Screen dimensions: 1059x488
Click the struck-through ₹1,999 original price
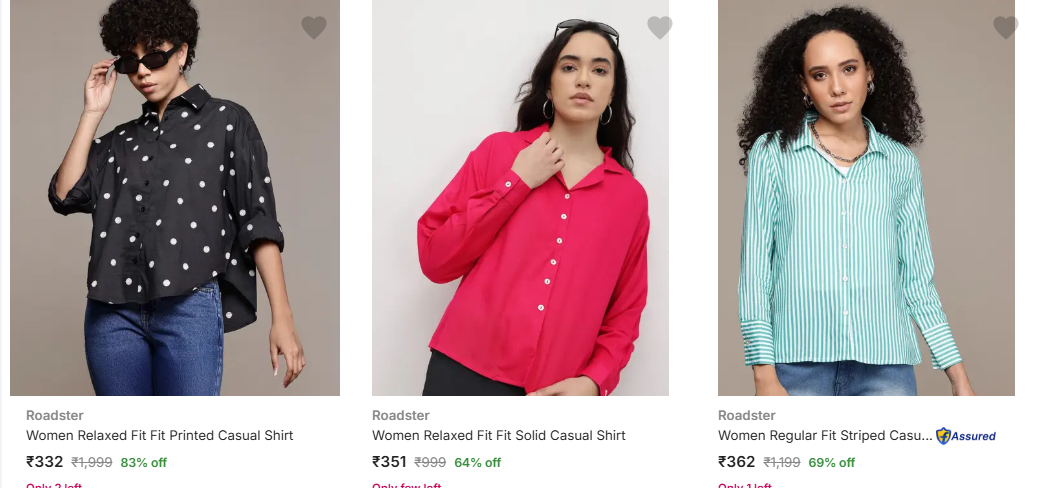tap(92, 463)
